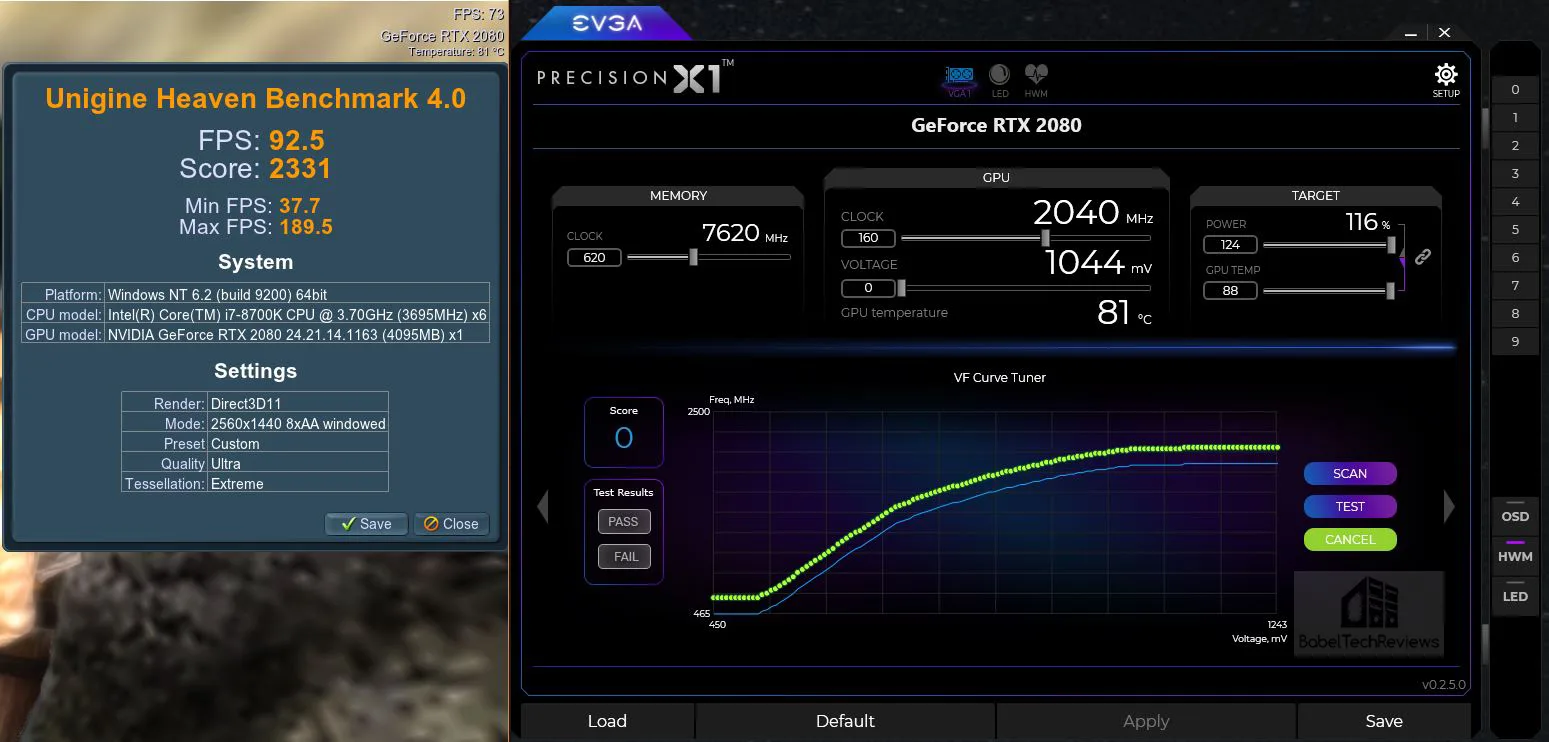Click the Score 2331 value in Heaven
This screenshot has height=742, width=1549.
(300, 169)
